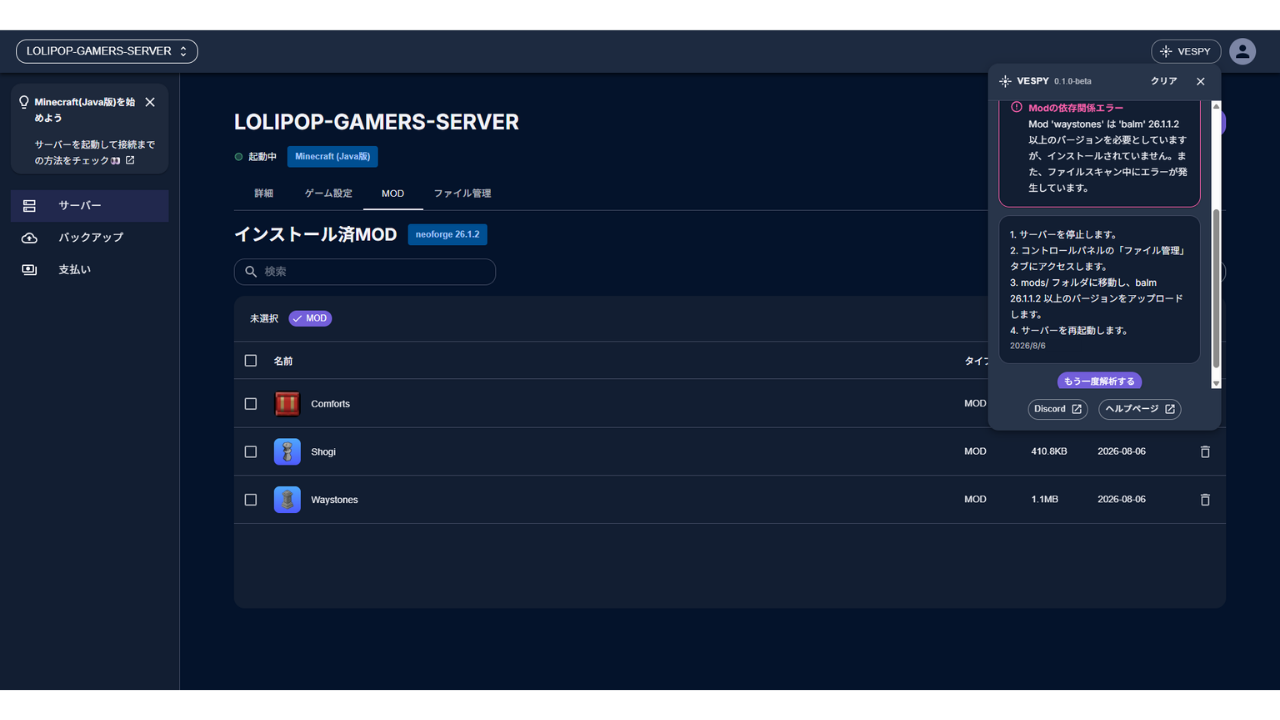Click the Modの依存関係エラー heading
This screenshot has height=720, width=1280.
[x=1076, y=108]
